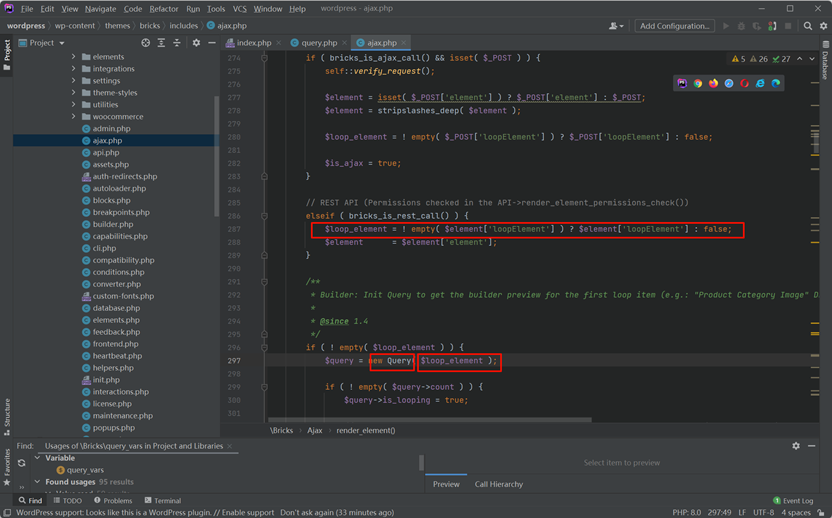The width and height of the screenshot is (832, 518).
Task: Open in Opera browser icon
Action: tap(744, 83)
